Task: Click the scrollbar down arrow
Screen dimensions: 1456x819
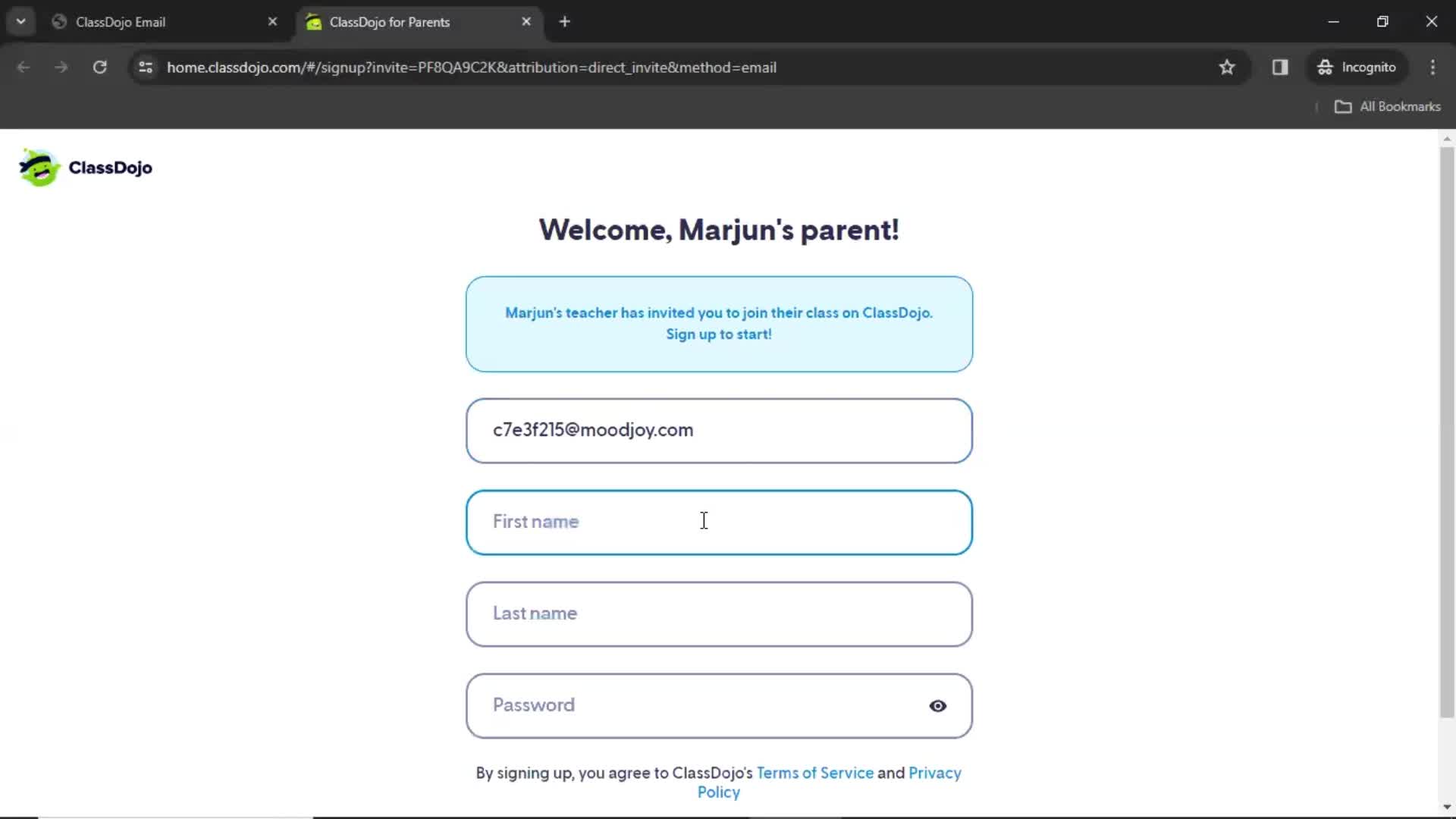Action: click(x=1447, y=808)
